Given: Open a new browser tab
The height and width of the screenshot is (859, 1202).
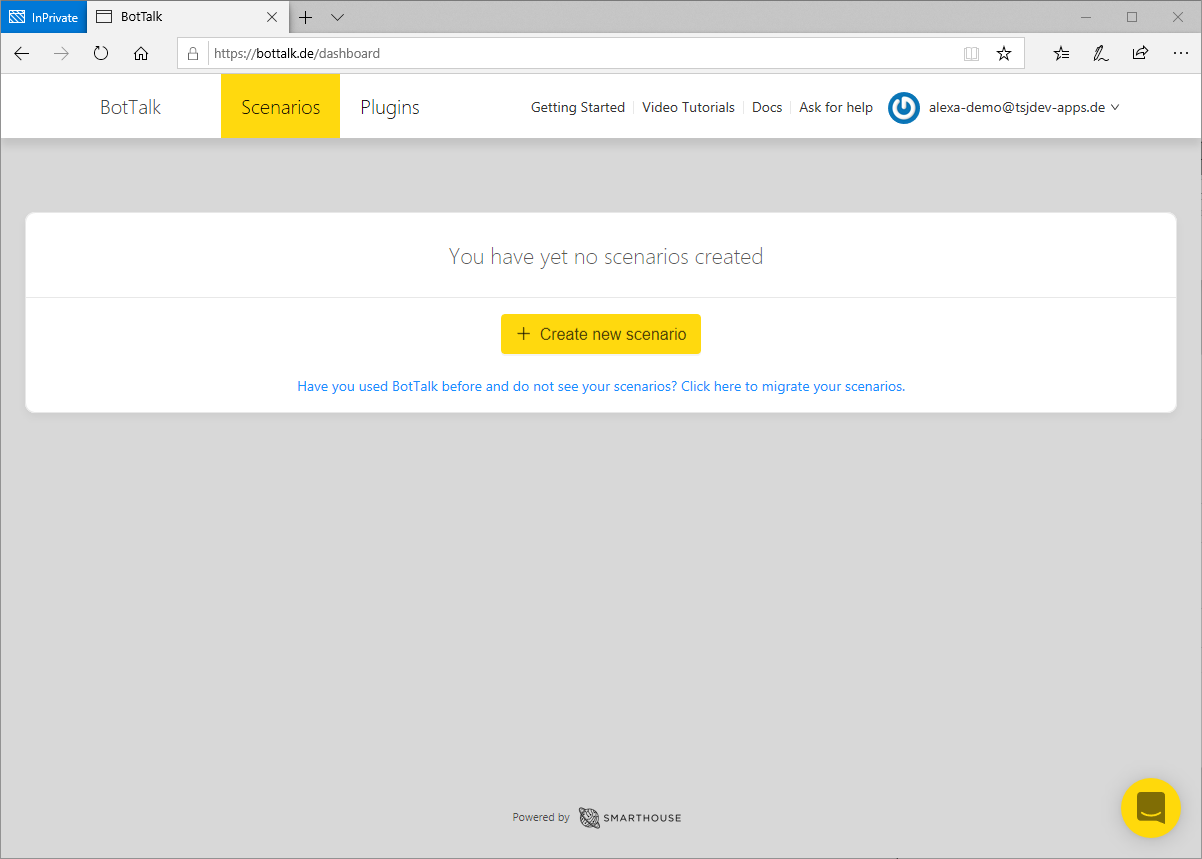Looking at the screenshot, I should [x=306, y=17].
